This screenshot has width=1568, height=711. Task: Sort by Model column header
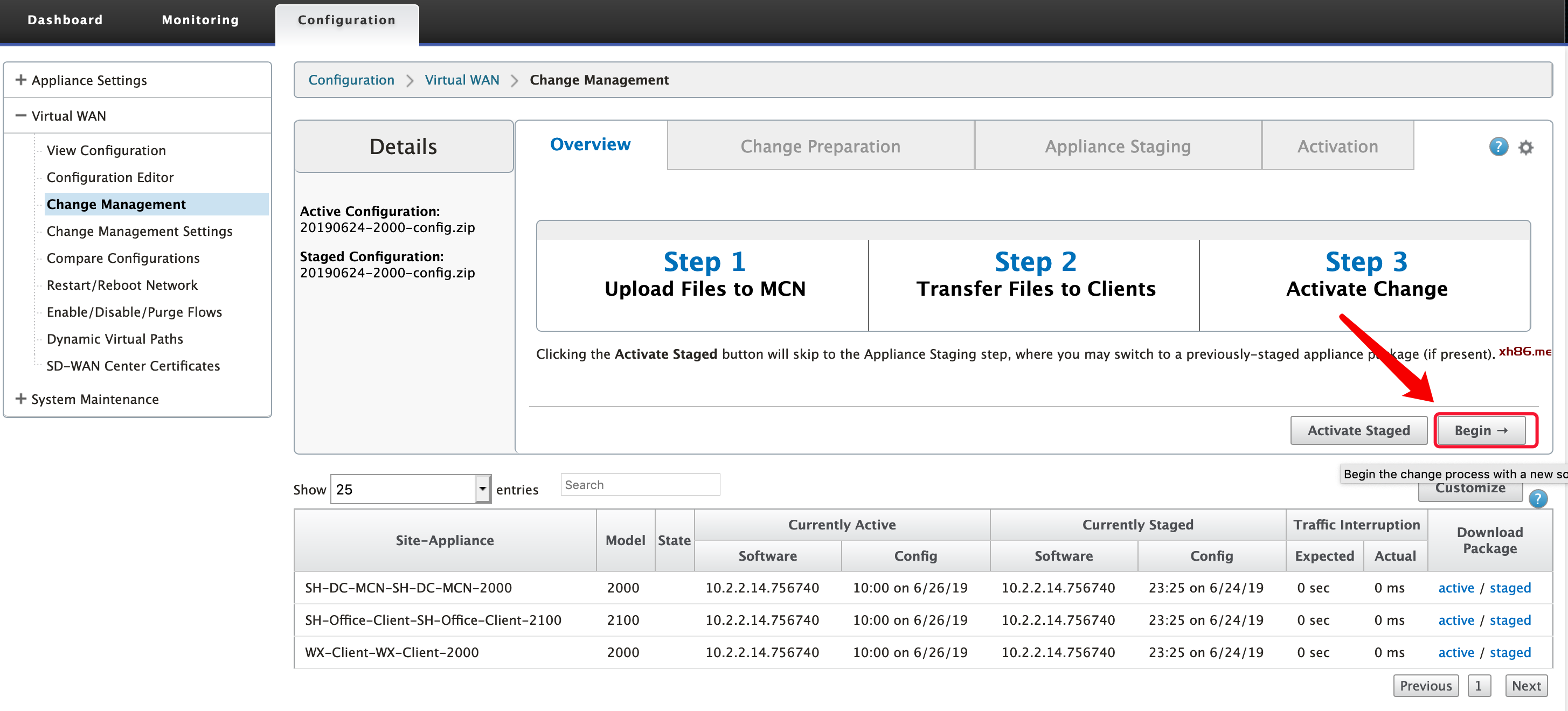[x=625, y=540]
